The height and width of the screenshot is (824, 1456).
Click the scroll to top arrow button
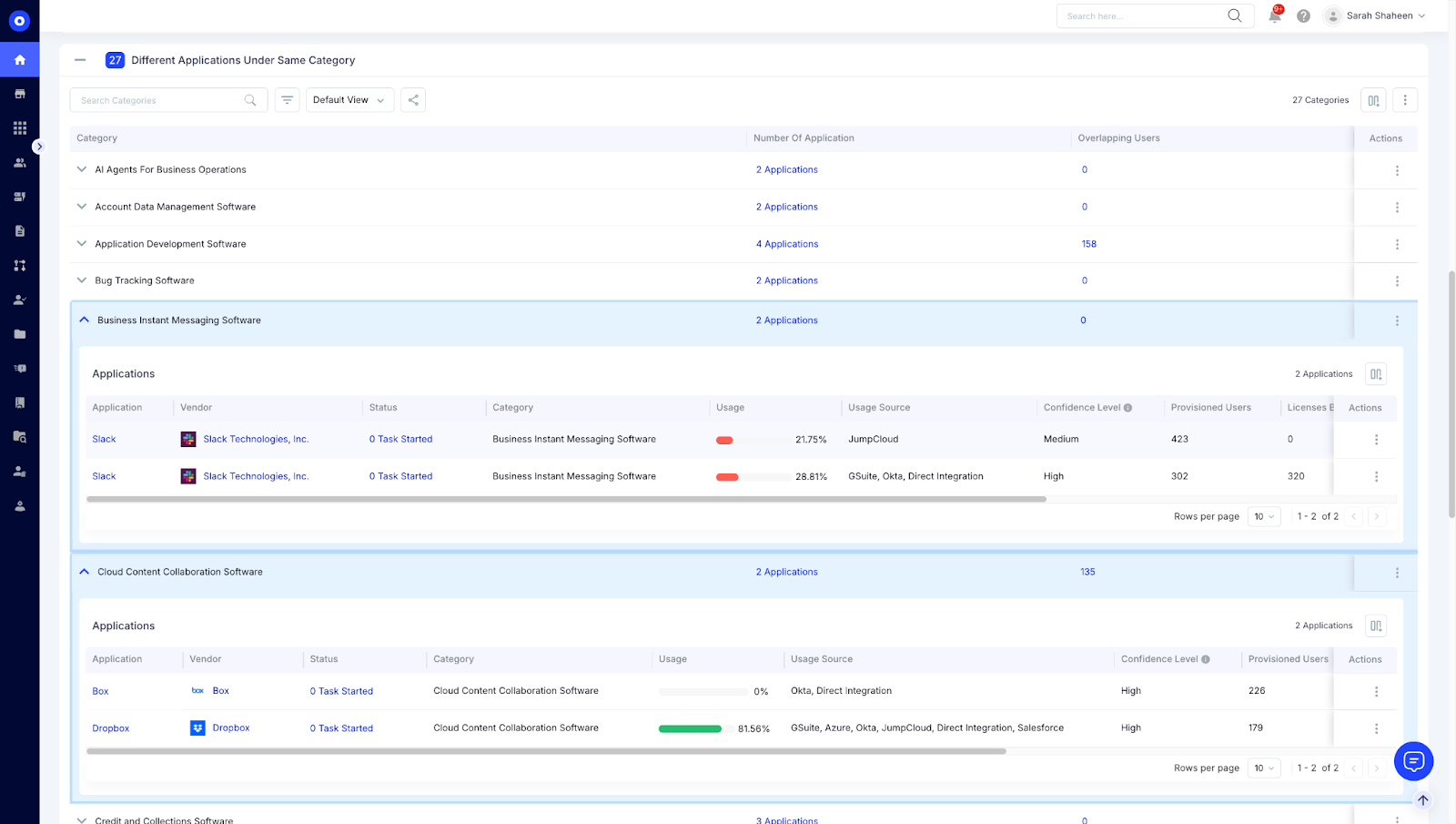[1422, 800]
